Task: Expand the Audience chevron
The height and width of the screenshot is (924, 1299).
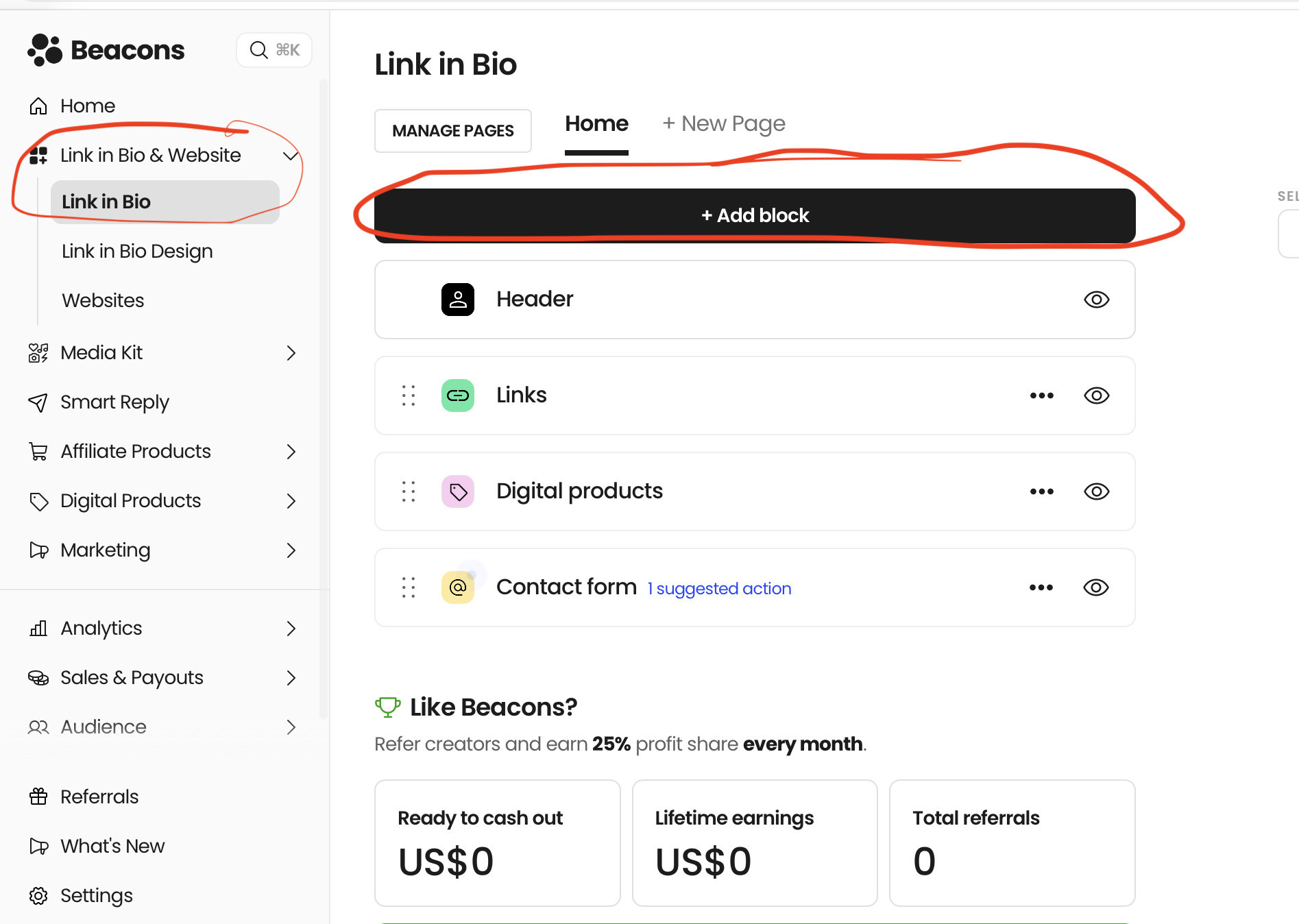Action: 291,727
